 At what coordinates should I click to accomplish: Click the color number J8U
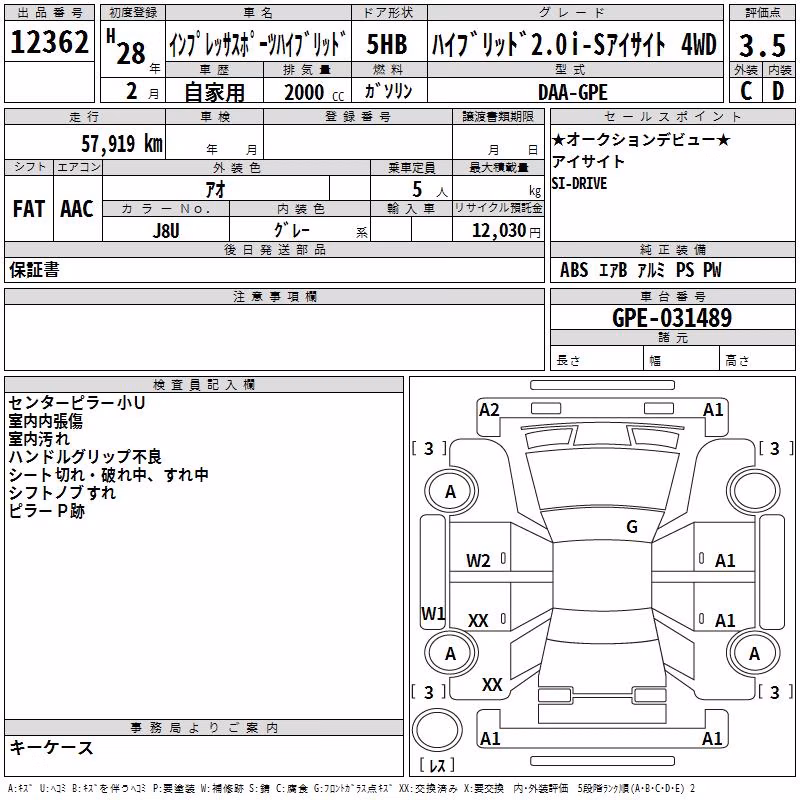pos(166,231)
